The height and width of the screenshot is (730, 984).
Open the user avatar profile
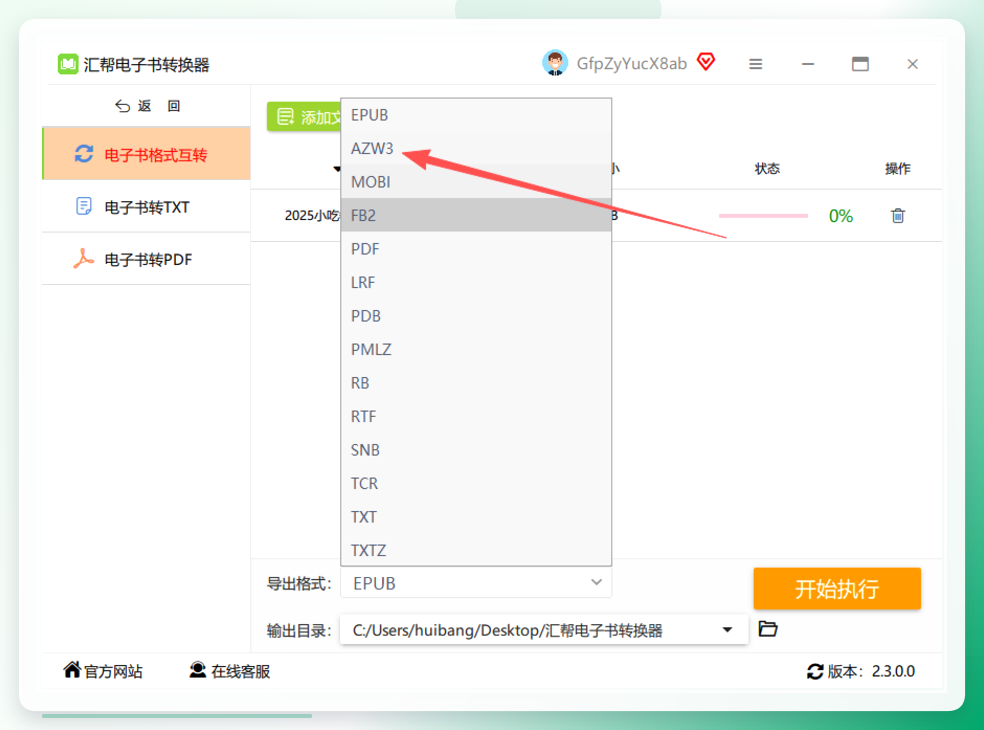(555, 63)
